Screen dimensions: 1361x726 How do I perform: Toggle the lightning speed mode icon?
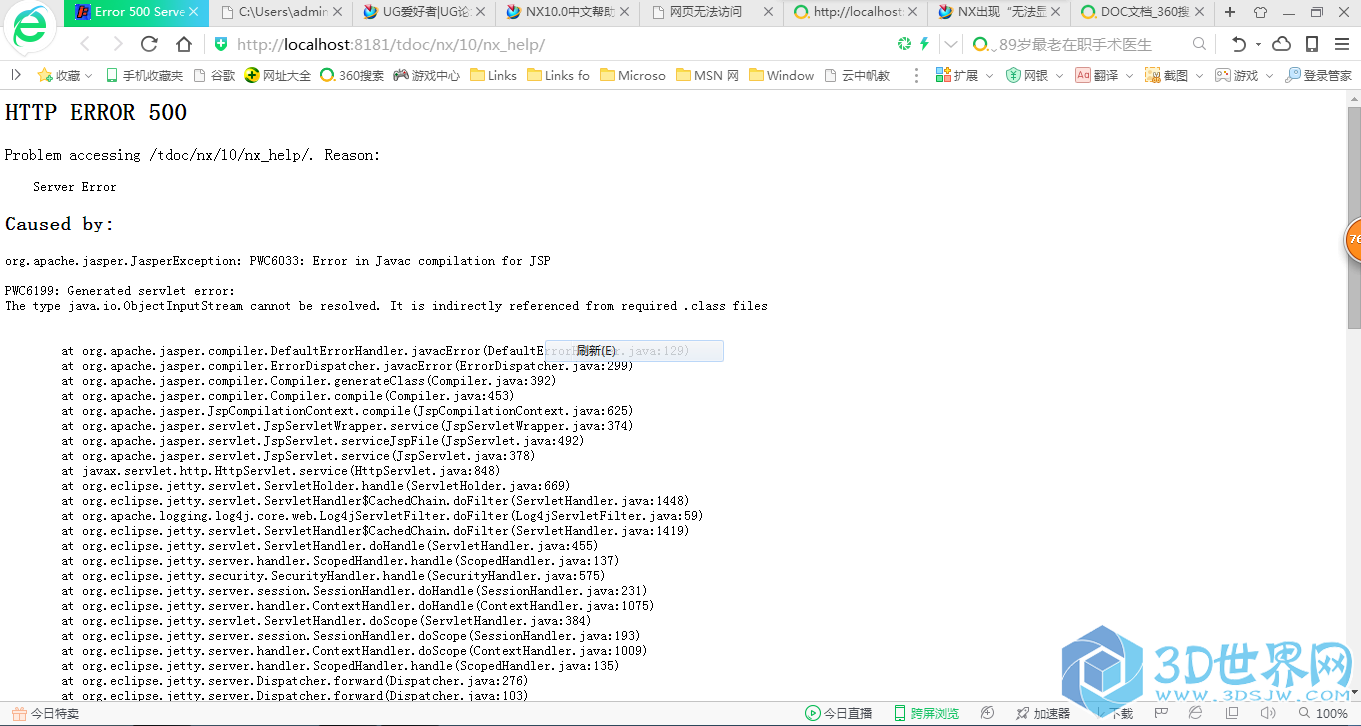pos(924,44)
